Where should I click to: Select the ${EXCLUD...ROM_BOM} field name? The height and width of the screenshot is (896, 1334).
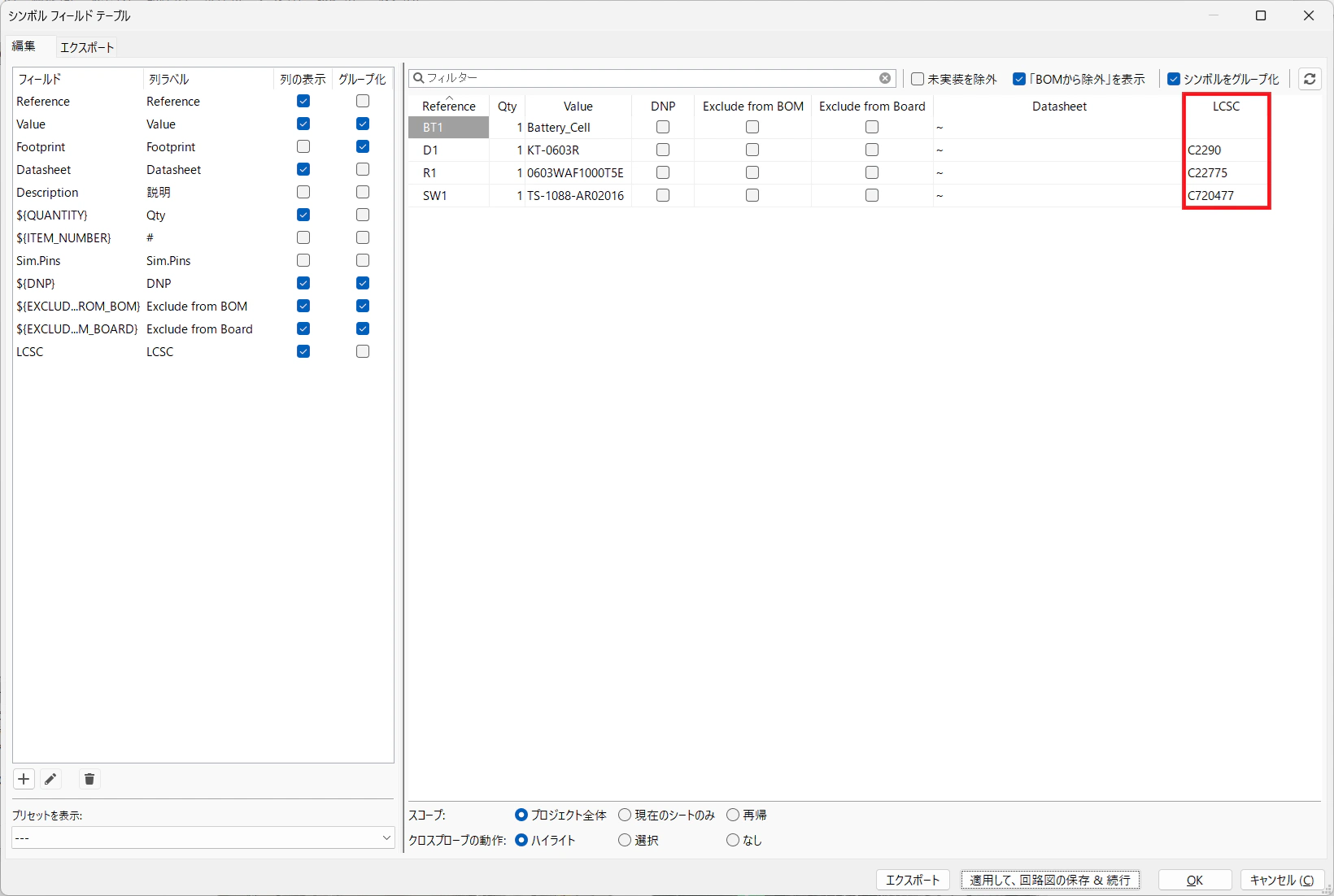[78, 306]
